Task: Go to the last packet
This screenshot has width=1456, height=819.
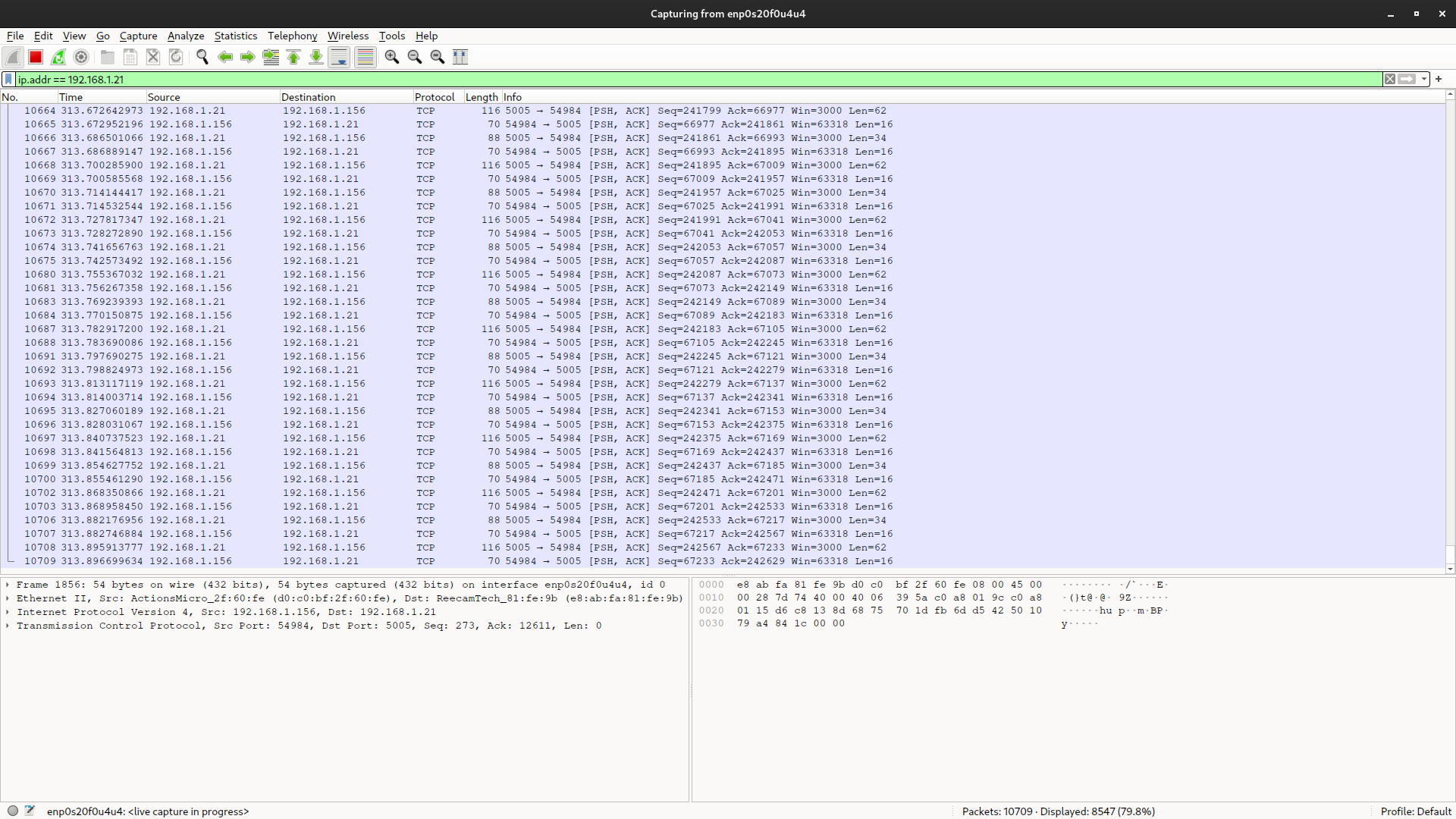Action: (x=316, y=57)
